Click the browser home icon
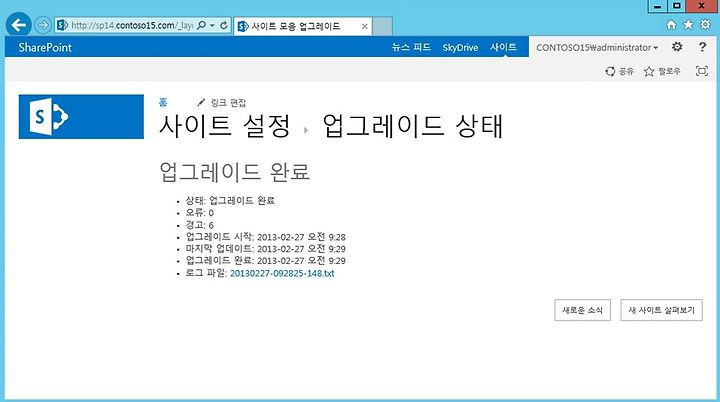 pyautogui.click(x=671, y=25)
